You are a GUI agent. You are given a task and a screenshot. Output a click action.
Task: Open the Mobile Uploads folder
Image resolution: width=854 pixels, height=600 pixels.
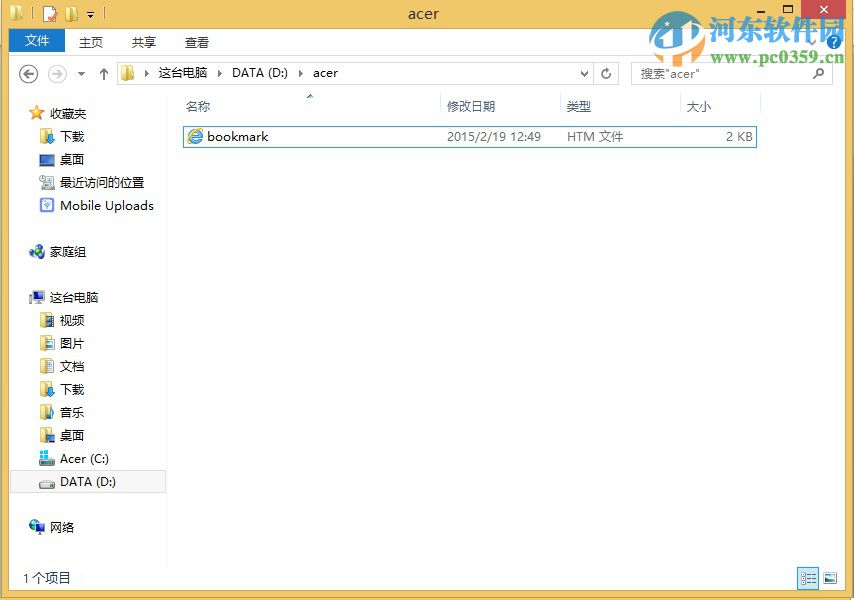(105, 205)
